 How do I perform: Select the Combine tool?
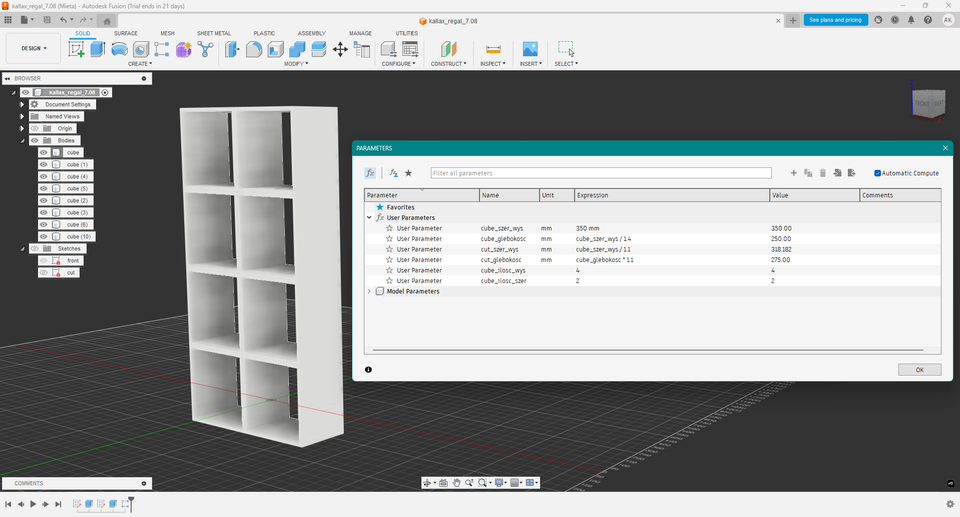coord(297,50)
